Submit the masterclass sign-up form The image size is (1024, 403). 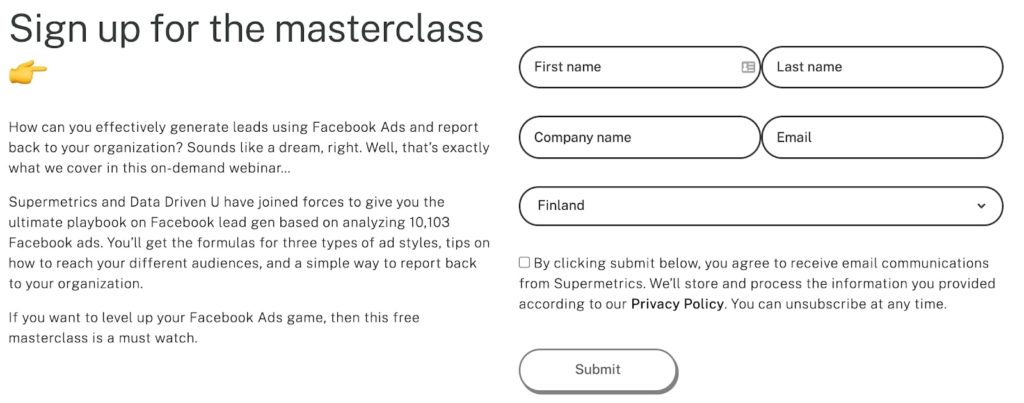598,370
